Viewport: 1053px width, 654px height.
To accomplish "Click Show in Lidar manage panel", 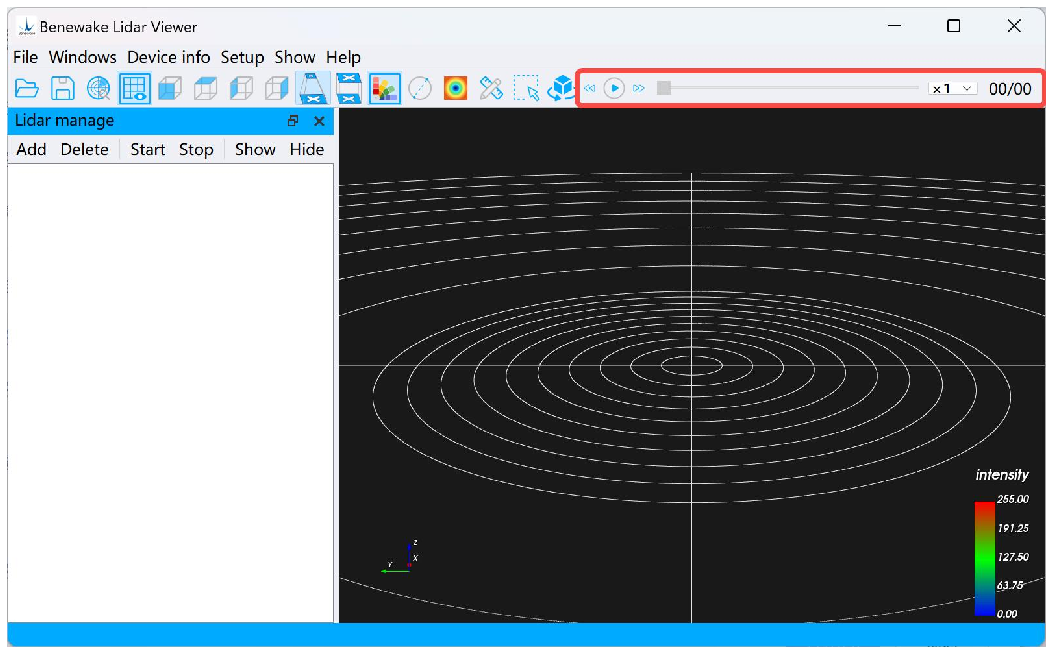I will (x=255, y=149).
